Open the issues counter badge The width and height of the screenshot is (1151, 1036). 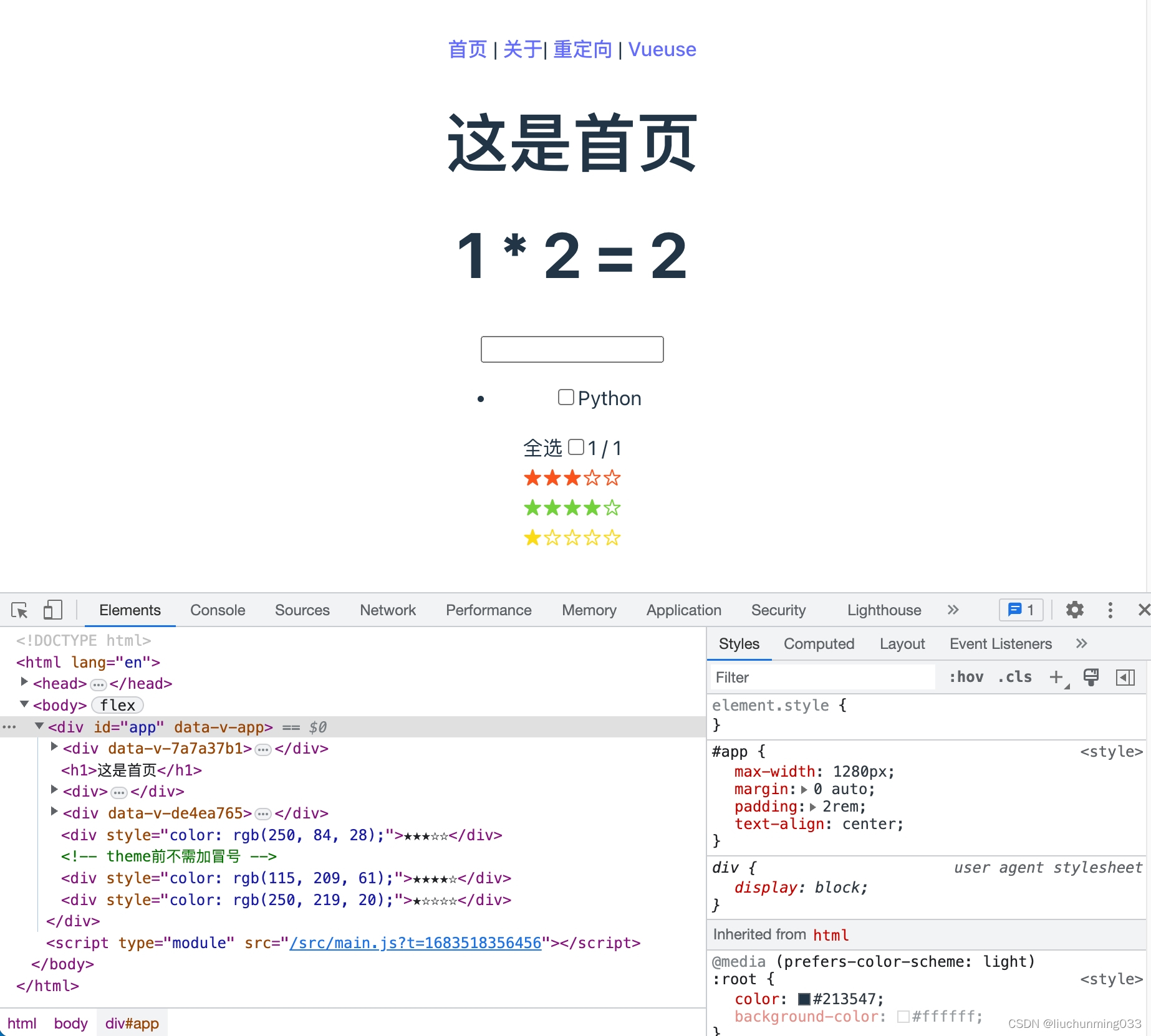[1021, 610]
